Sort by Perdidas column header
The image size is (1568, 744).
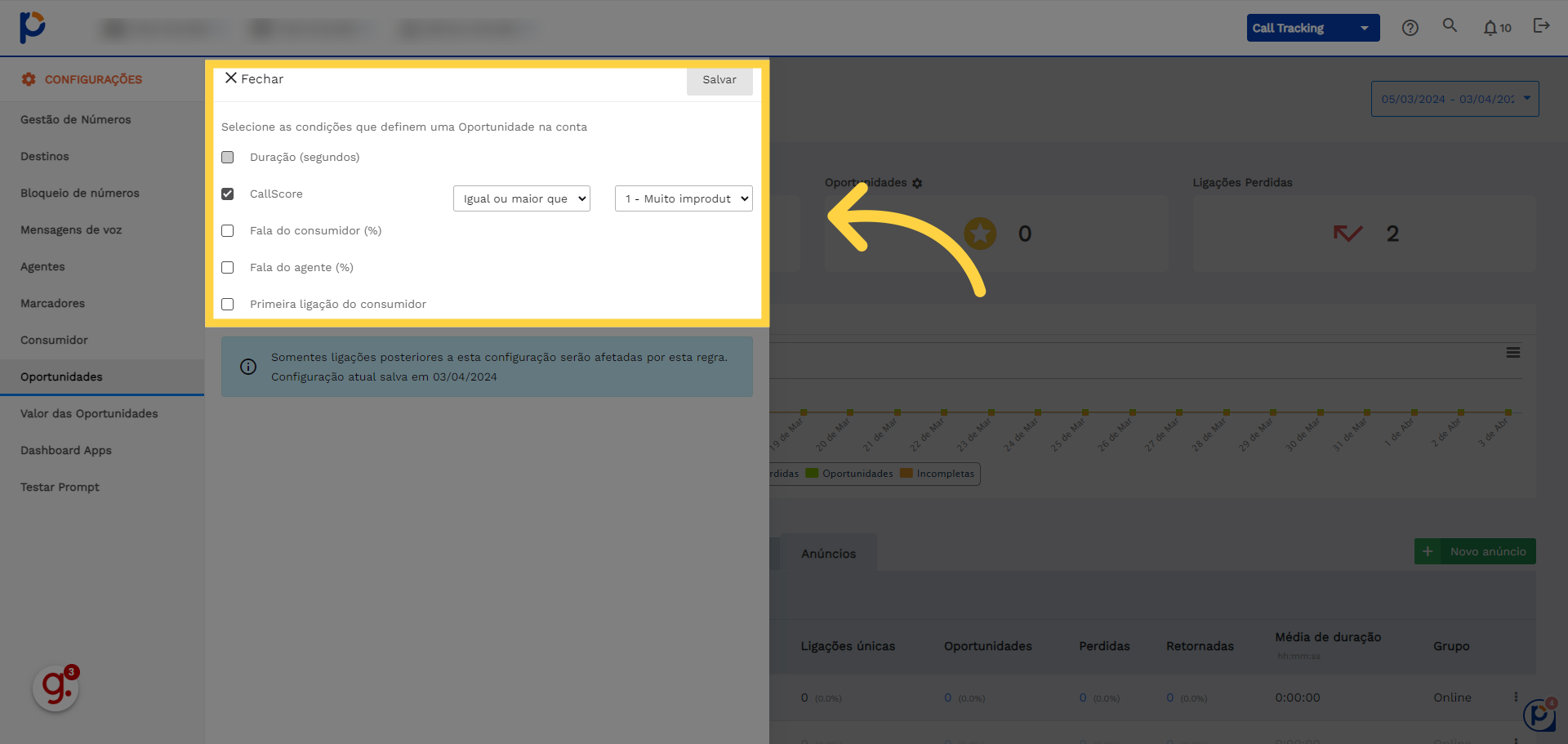(1104, 646)
